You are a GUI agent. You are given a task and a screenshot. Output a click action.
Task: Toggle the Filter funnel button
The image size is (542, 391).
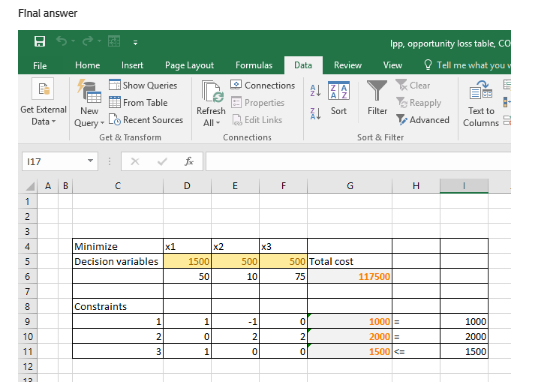(x=377, y=98)
